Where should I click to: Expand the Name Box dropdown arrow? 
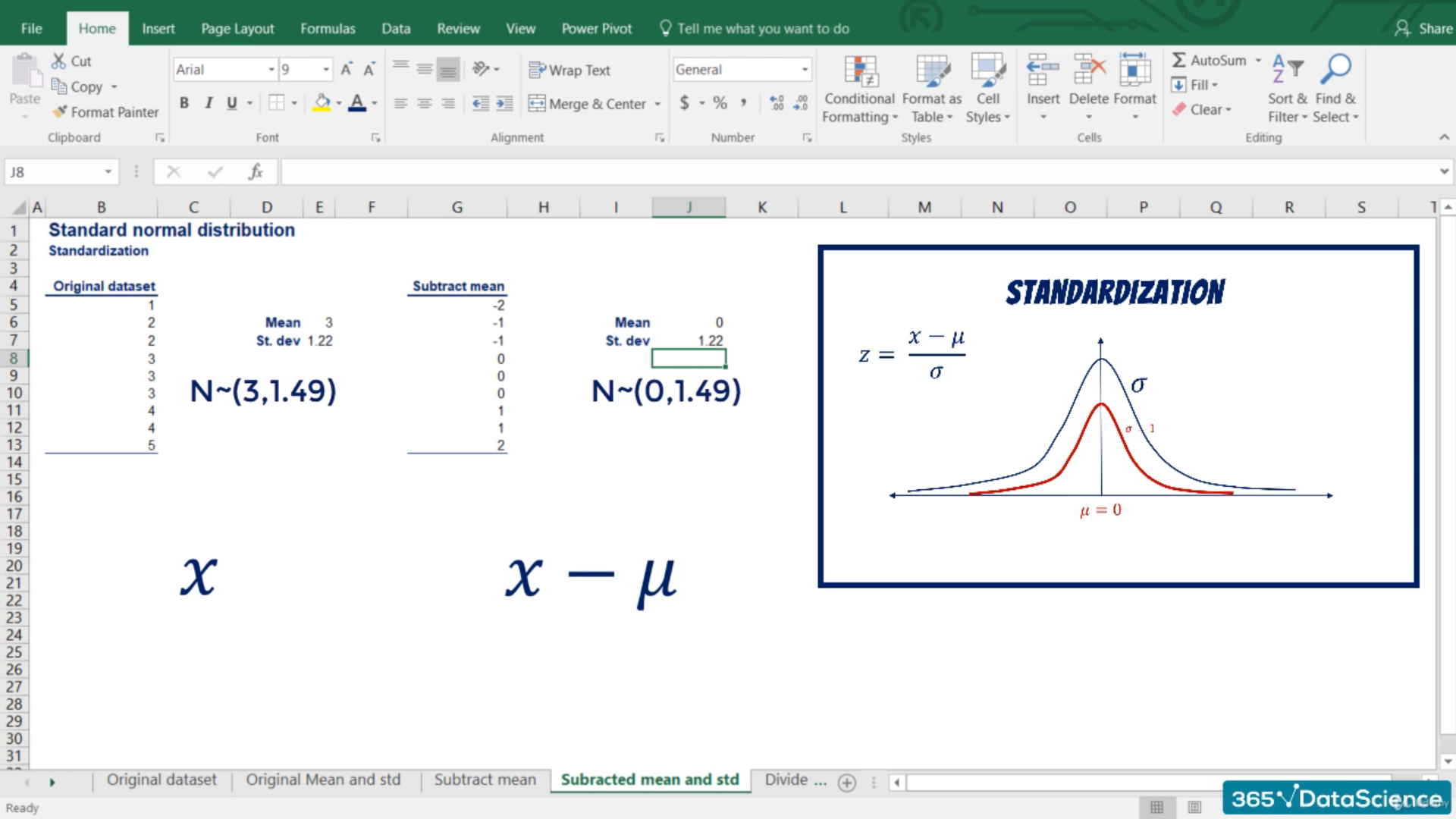pyautogui.click(x=108, y=172)
